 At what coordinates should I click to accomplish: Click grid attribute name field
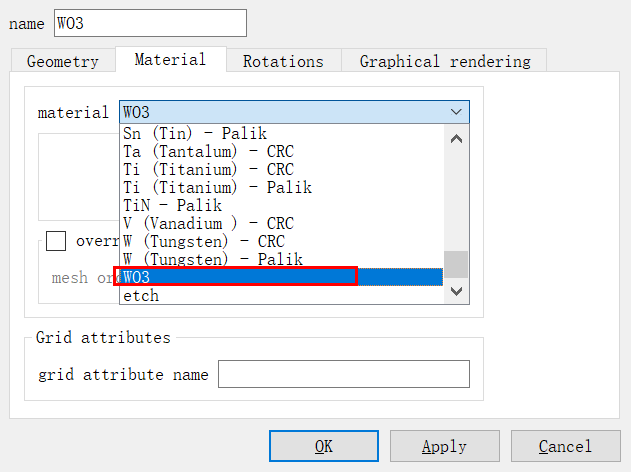click(x=344, y=374)
